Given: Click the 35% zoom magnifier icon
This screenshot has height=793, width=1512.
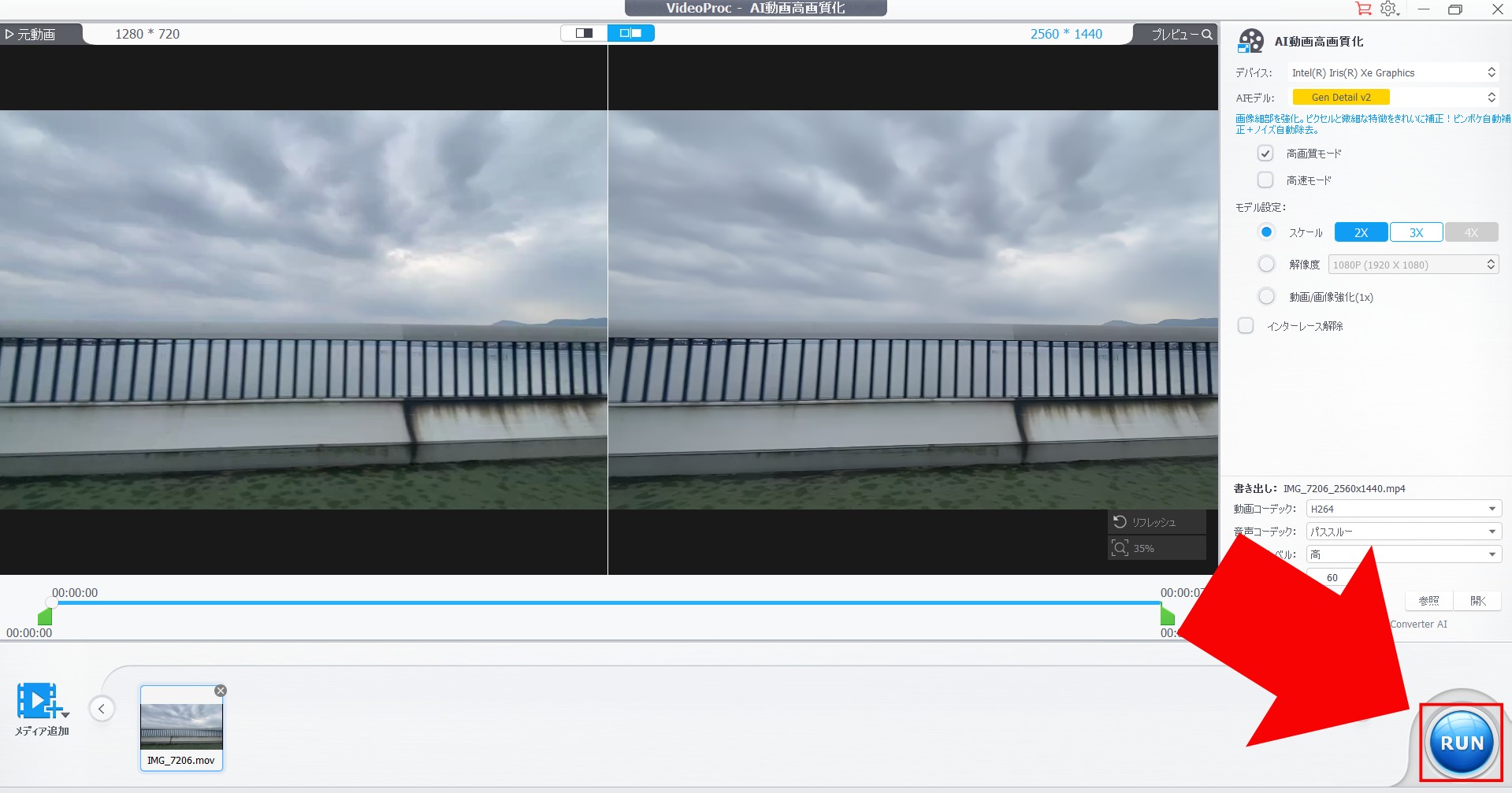Looking at the screenshot, I should [x=1120, y=548].
